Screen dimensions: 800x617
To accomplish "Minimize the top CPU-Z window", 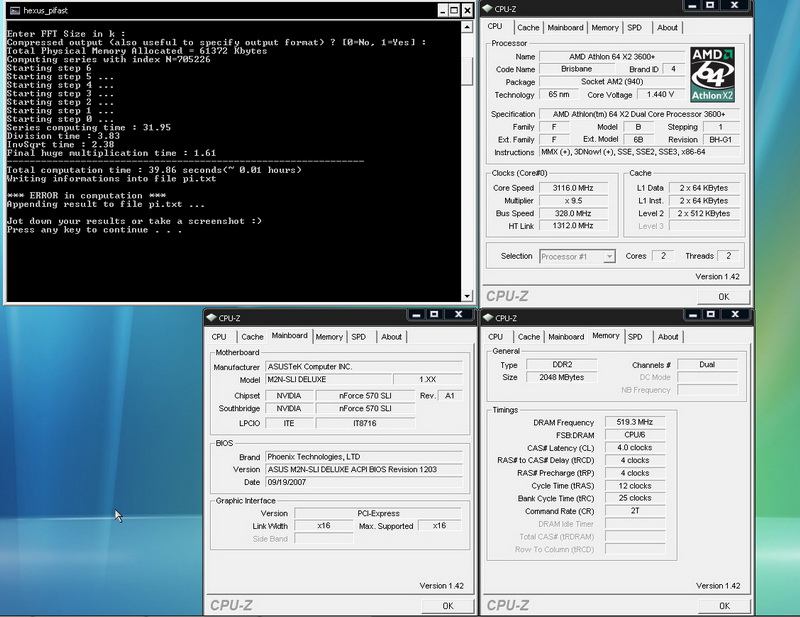I will point(692,6).
